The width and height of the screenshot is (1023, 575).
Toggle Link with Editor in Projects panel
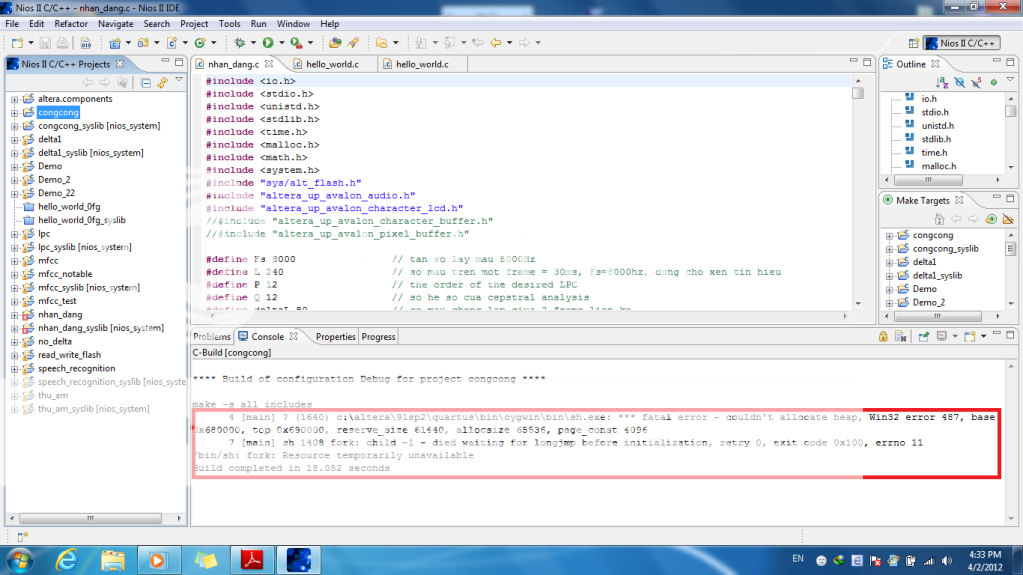[x=162, y=82]
